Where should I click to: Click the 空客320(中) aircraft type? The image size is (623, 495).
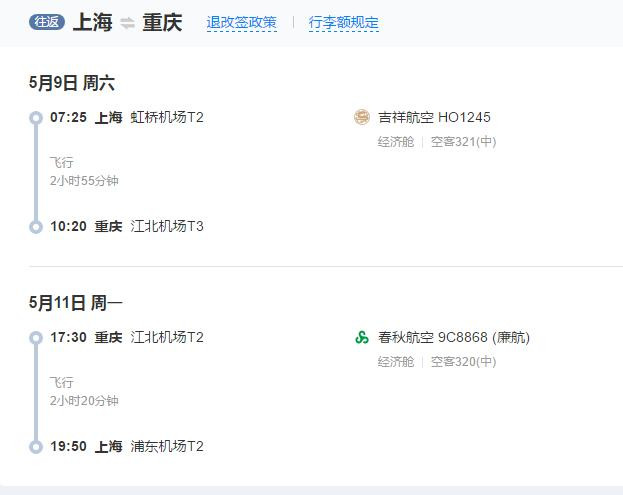tap(463, 362)
